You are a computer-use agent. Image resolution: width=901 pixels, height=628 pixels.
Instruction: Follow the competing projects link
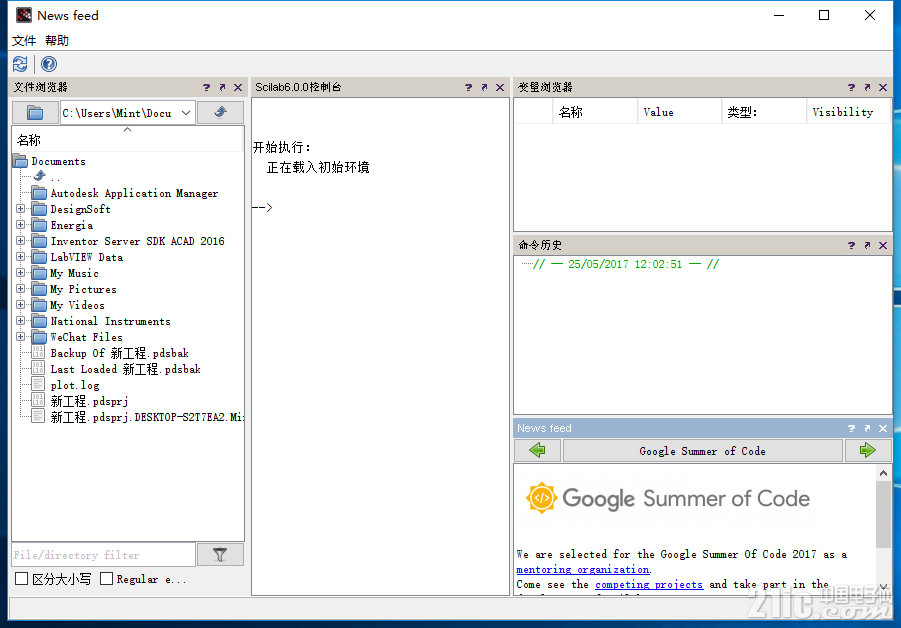coord(649,584)
